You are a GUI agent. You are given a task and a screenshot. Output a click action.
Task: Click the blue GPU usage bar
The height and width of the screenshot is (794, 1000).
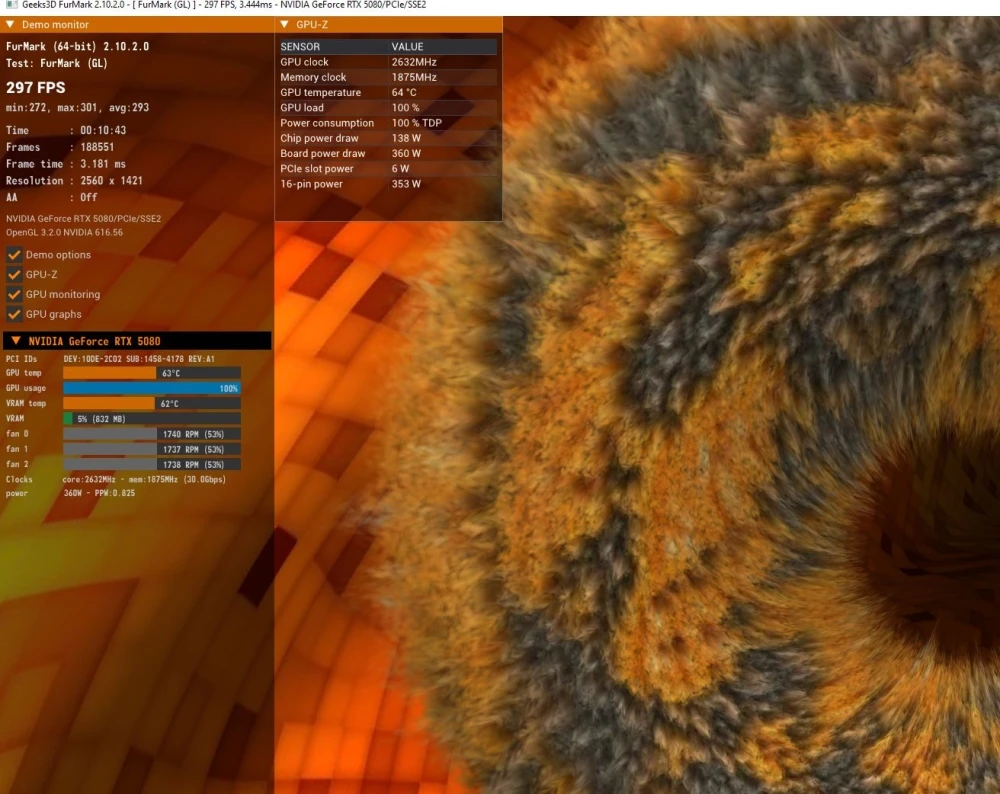coord(152,388)
